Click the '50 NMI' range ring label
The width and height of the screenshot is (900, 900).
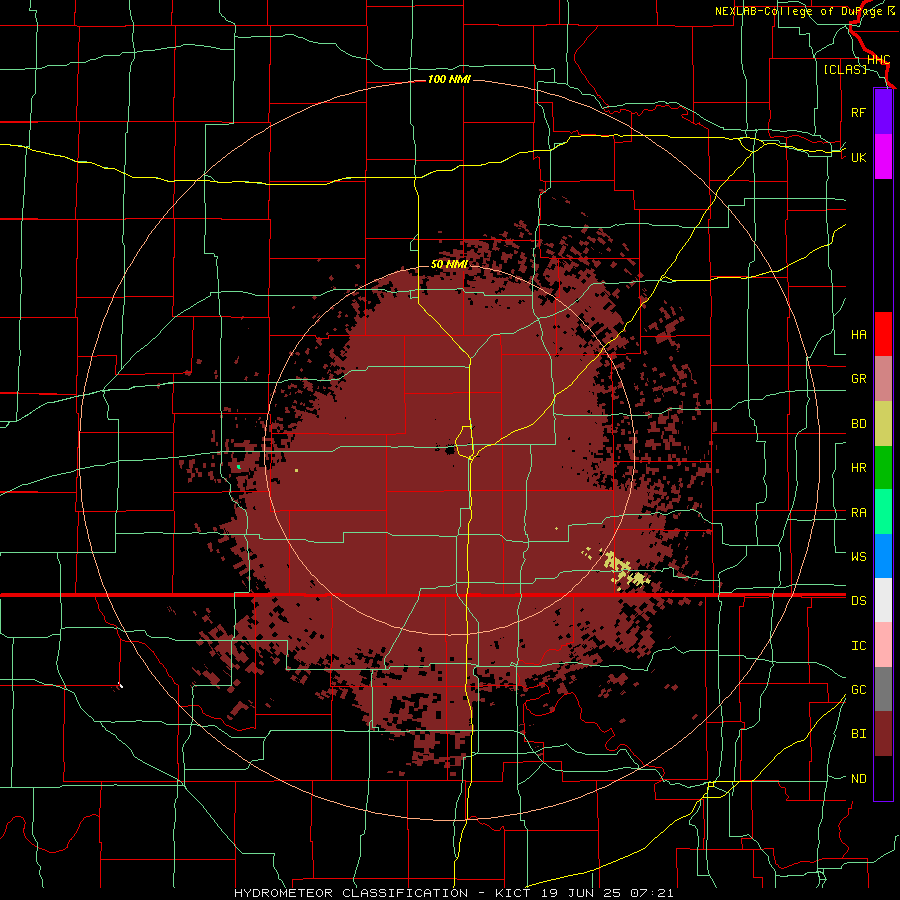click(x=449, y=264)
